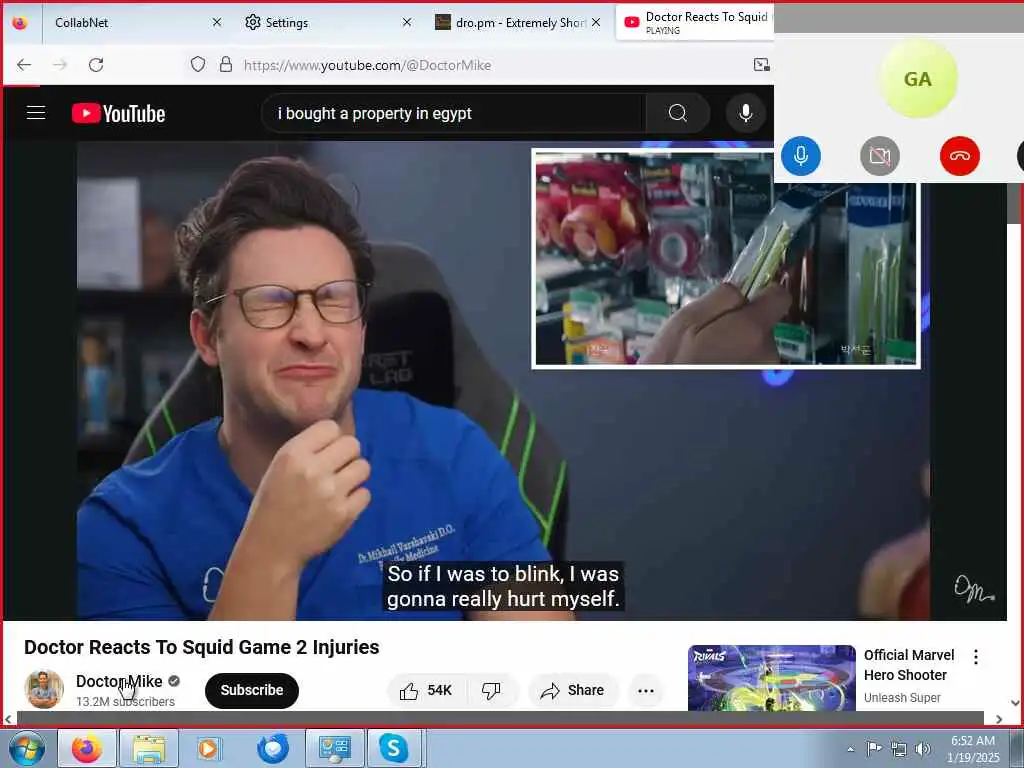Viewport: 1024px width, 768px height.
Task: Open YouTube hamburger guide menu
Action: tap(36, 113)
